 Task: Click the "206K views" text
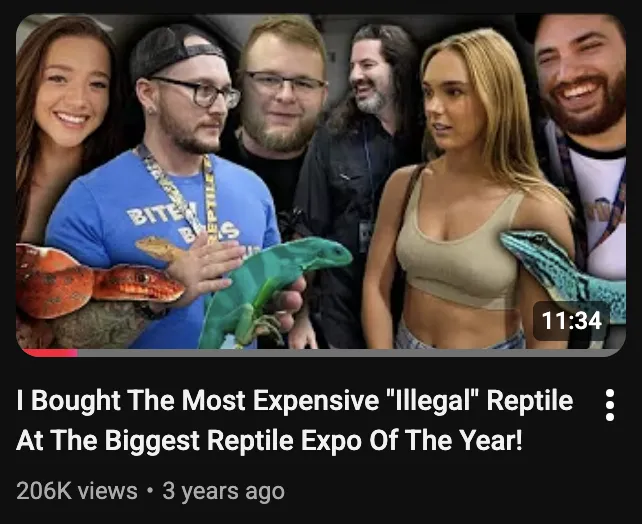click(77, 491)
